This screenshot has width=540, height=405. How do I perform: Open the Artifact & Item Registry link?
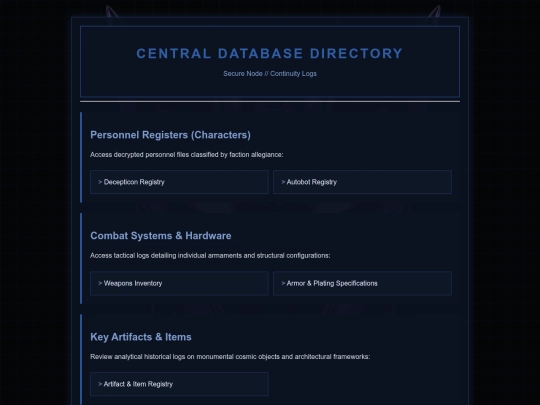coord(179,384)
